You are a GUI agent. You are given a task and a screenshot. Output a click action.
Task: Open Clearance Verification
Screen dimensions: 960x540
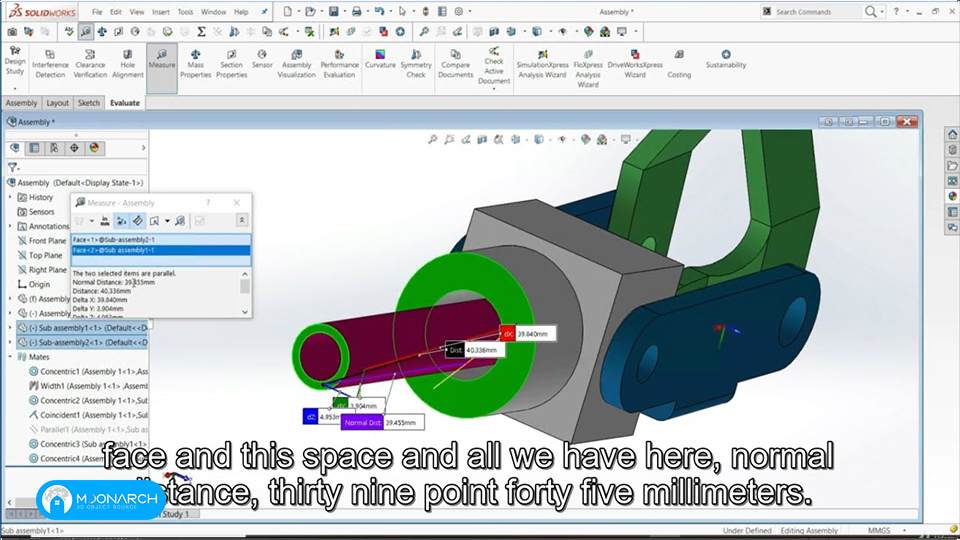point(90,64)
